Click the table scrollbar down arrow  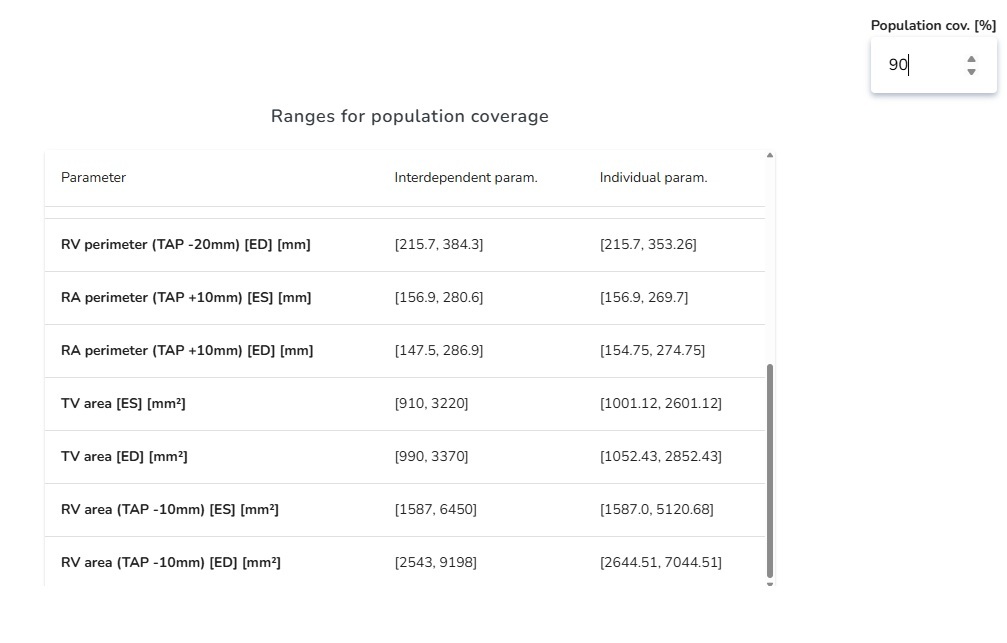pos(769,583)
